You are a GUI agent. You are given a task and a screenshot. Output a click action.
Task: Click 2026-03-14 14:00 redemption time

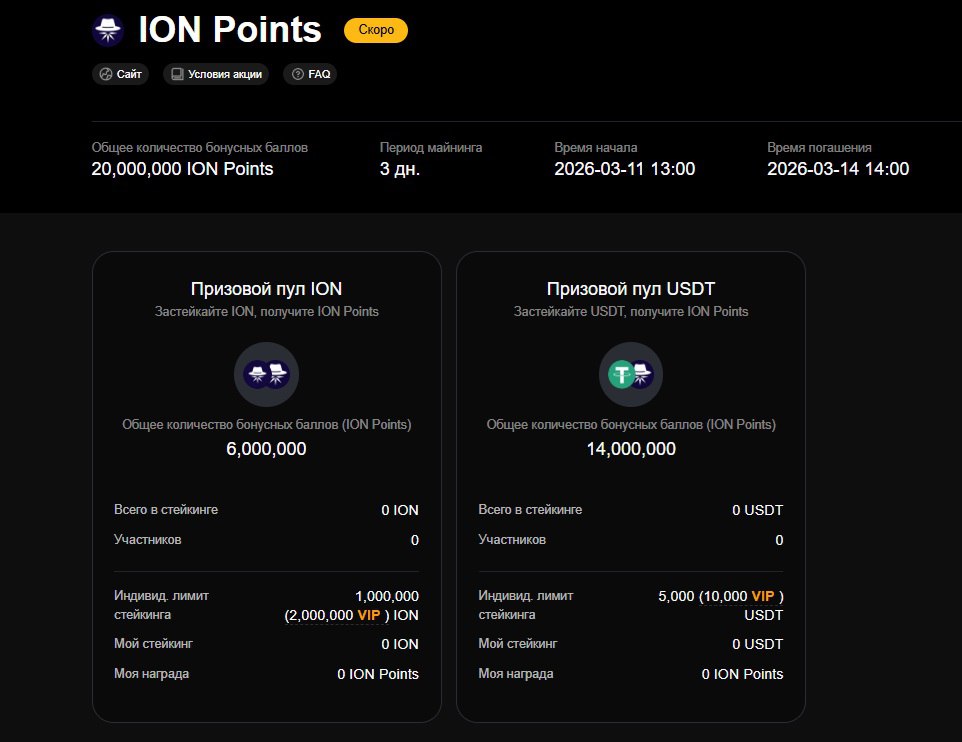[x=838, y=169]
